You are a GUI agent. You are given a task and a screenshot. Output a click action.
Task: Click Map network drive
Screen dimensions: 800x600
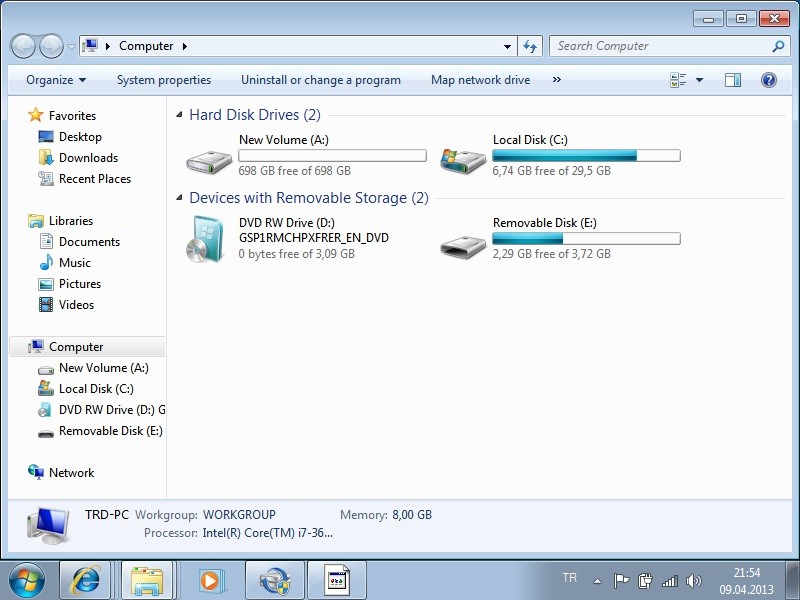click(x=480, y=80)
